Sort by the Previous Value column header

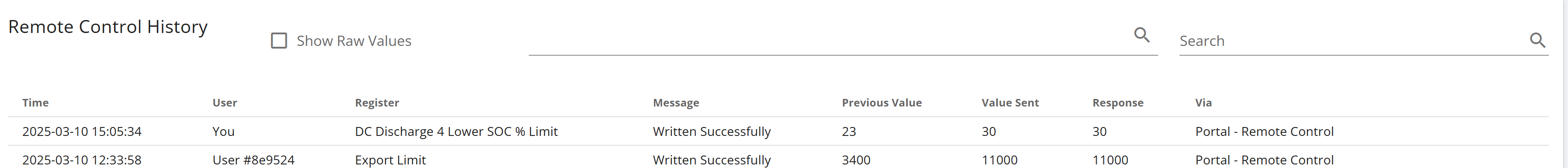[882, 103]
